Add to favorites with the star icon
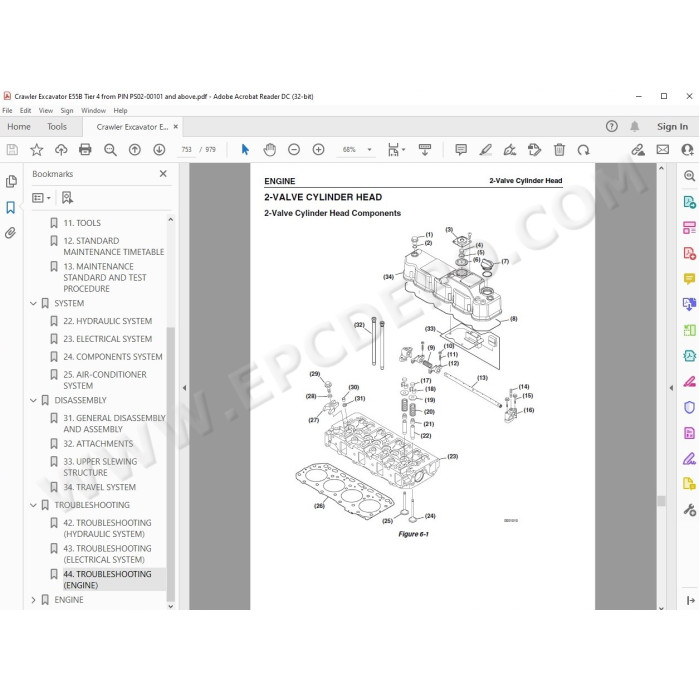700x700 pixels. click(x=37, y=150)
